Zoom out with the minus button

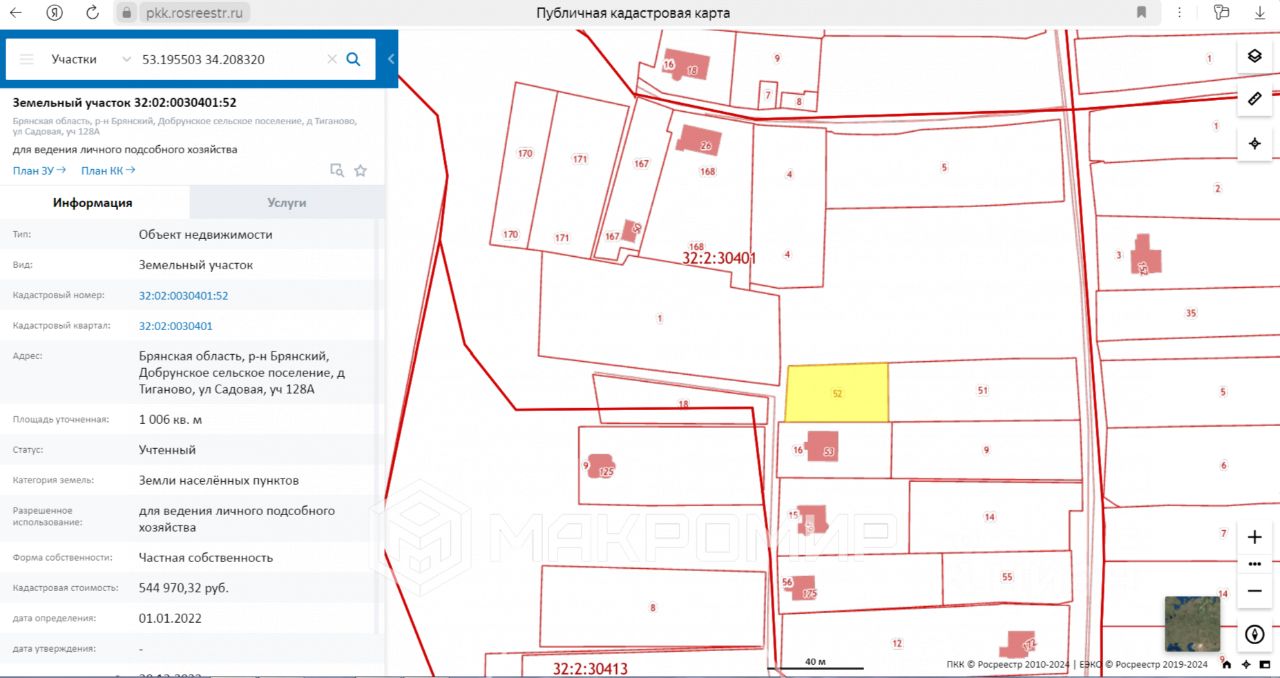point(1254,591)
